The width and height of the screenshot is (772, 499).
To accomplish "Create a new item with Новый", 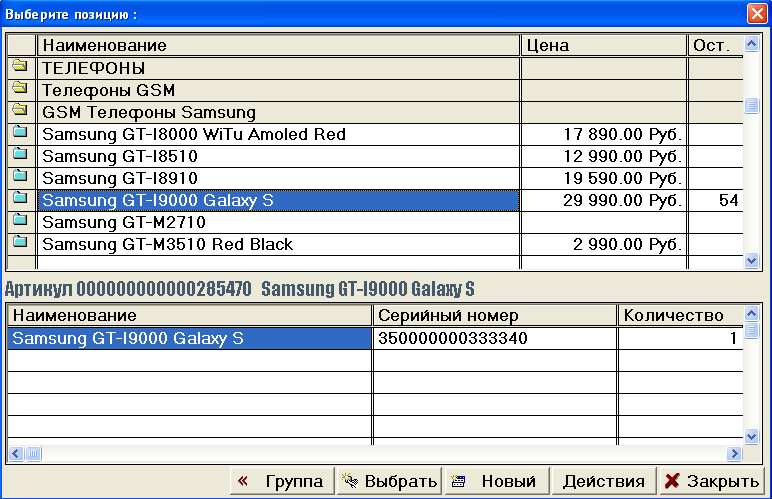I will [497, 481].
